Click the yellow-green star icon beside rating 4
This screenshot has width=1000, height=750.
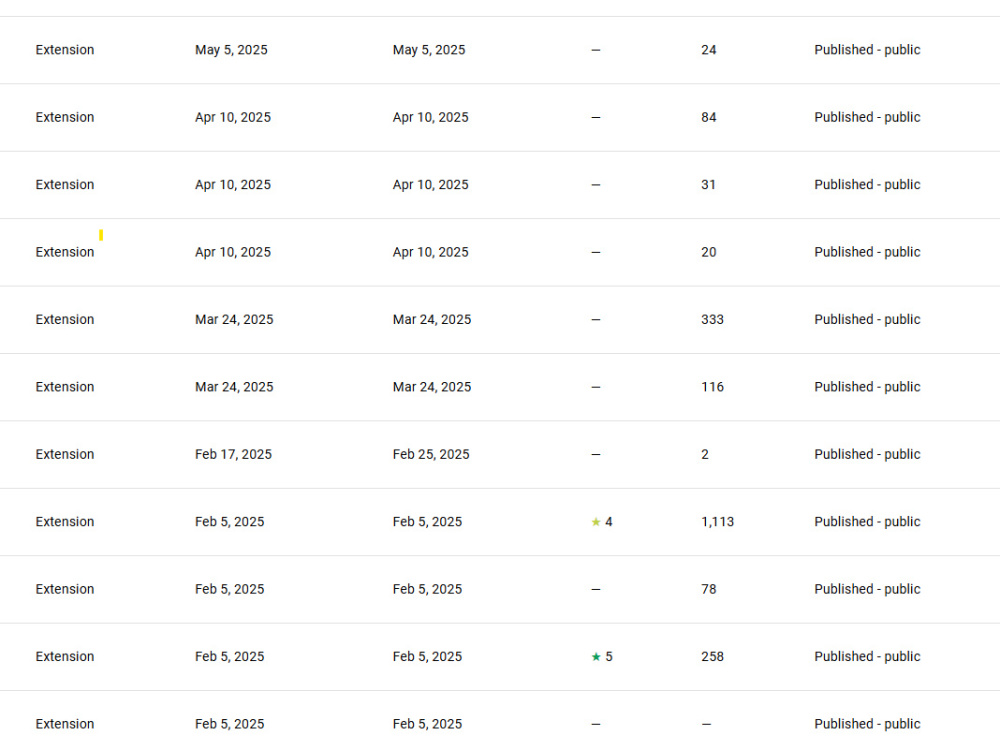pos(596,522)
